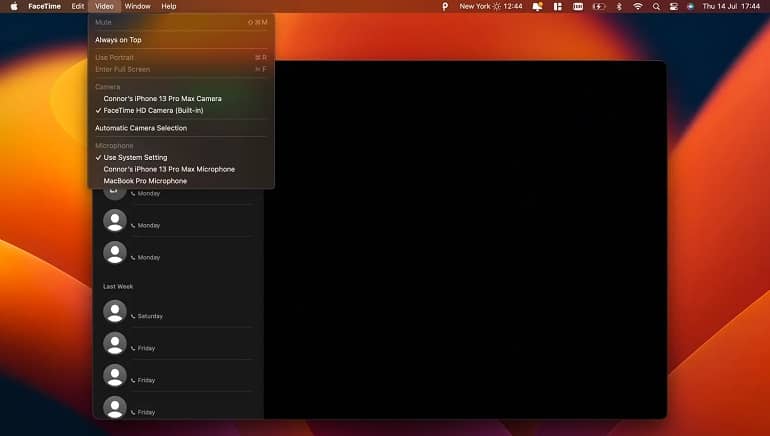Click the display notification status icon

pos(538,6)
